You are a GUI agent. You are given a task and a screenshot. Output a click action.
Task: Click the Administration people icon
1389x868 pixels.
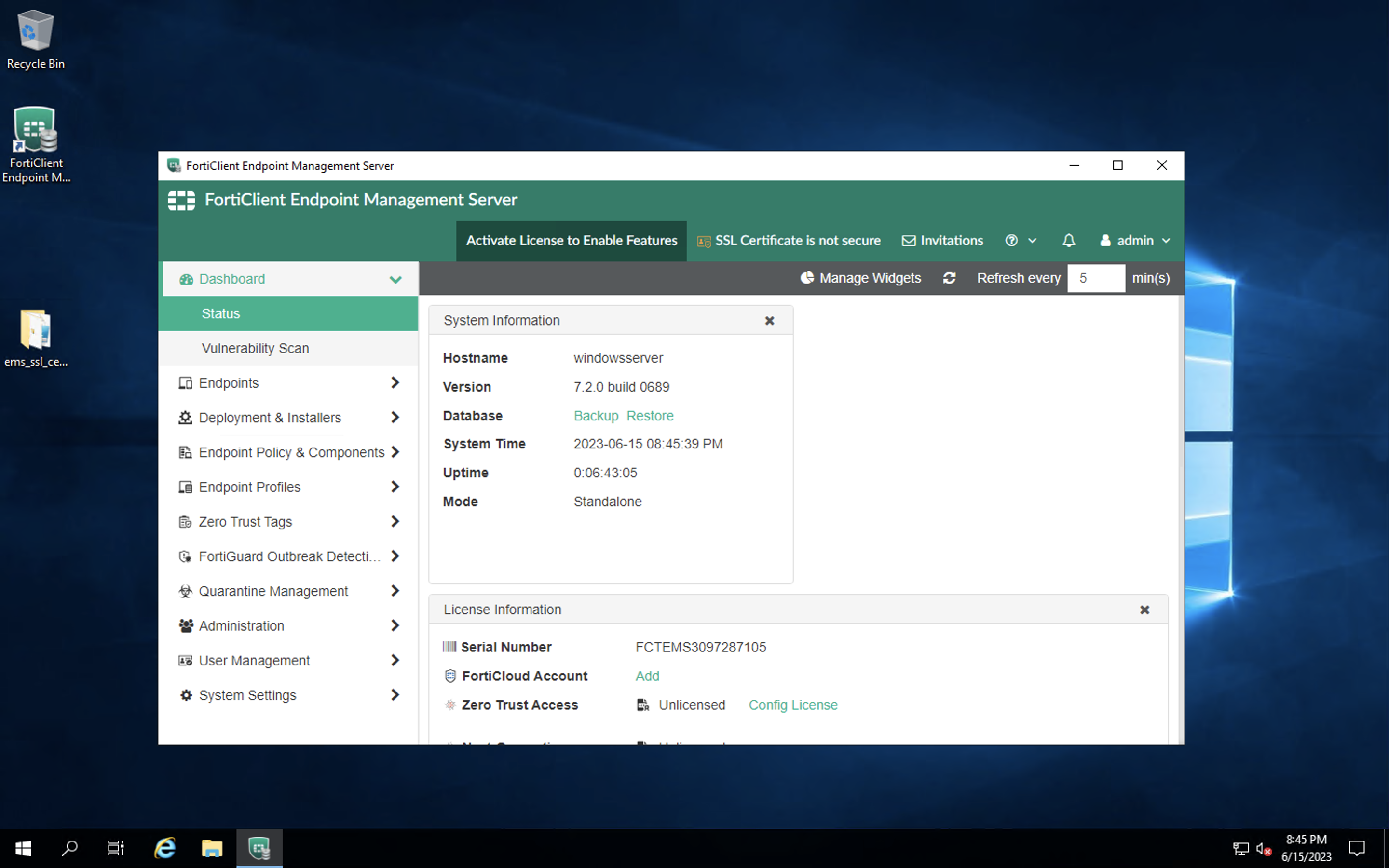[185, 626]
